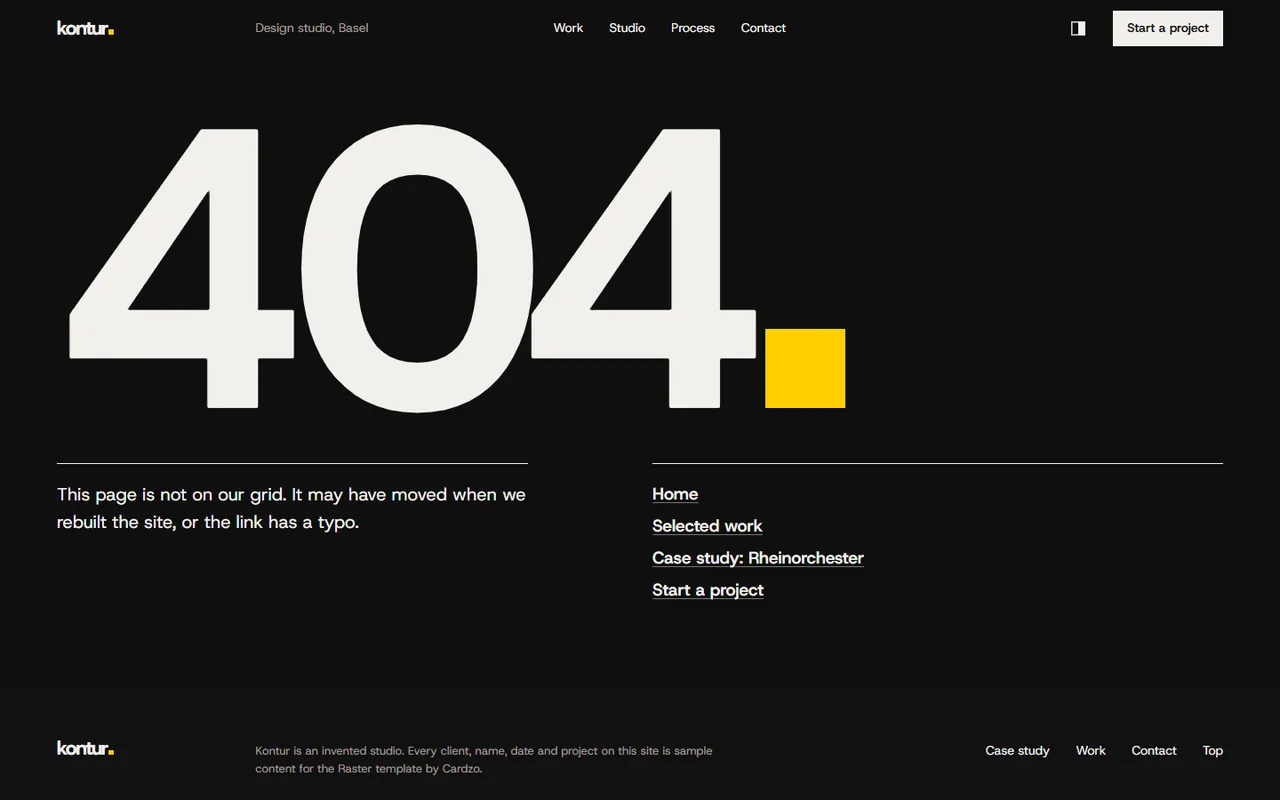Click the footer "Kontur is an invented studio" note
The height and width of the screenshot is (800, 1280).
484,759
